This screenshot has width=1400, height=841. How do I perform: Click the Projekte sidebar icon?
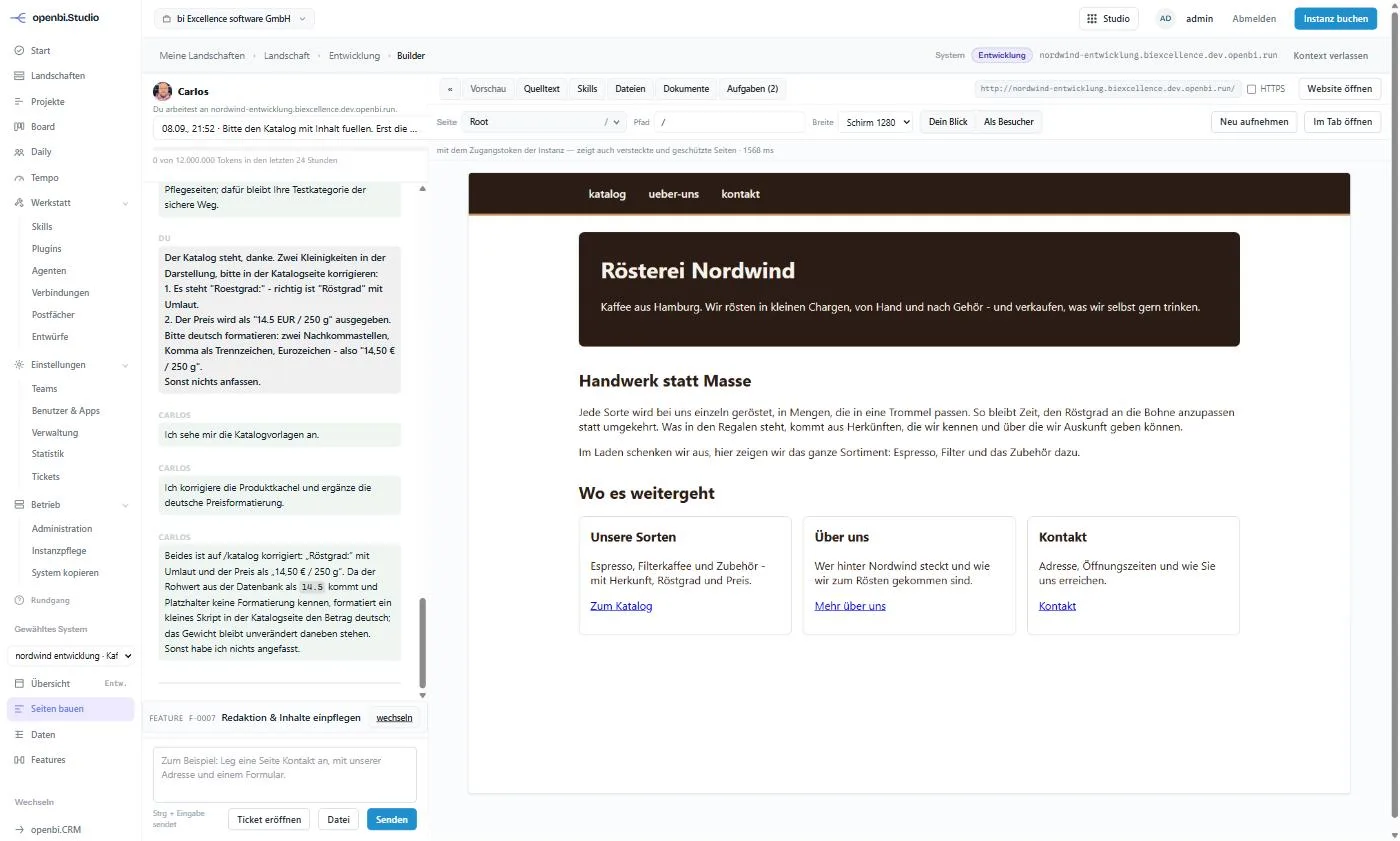click(x=19, y=101)
